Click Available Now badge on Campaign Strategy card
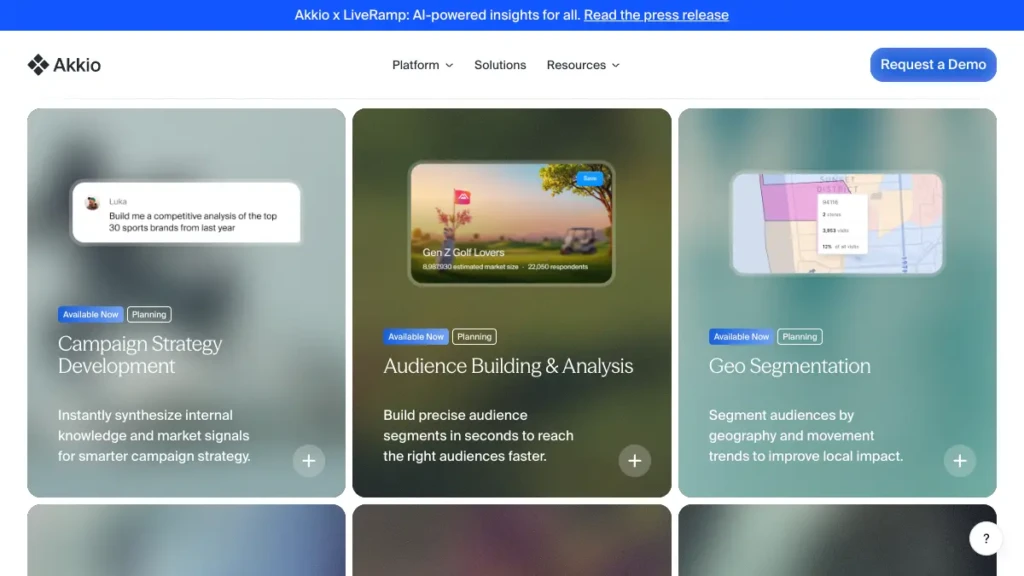1024x576 pixels. [90, 314]
